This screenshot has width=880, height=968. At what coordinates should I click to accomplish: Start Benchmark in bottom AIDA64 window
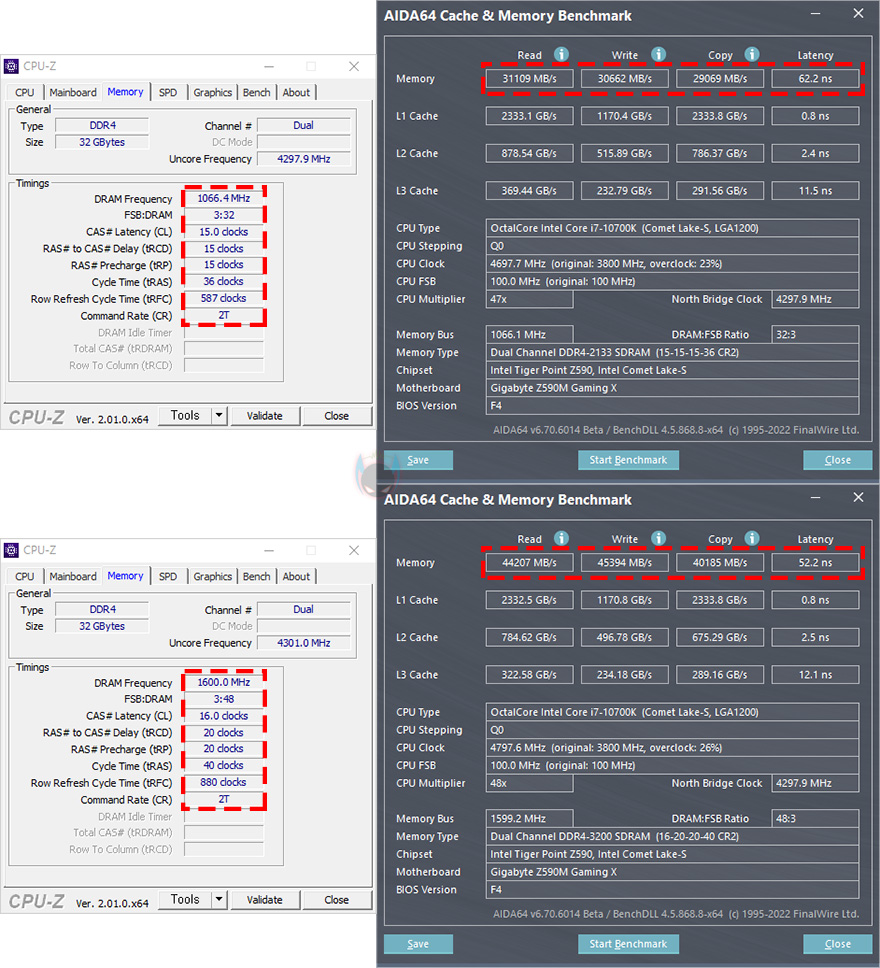tap(628, 944)
